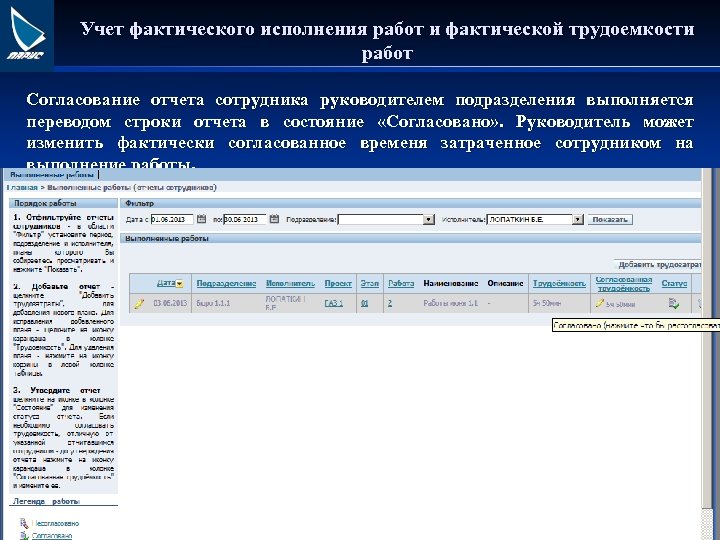Sort by Согласованная трудоёмкость header
Viewport: 720px width, 540px height.
click(x=624, y=284)
